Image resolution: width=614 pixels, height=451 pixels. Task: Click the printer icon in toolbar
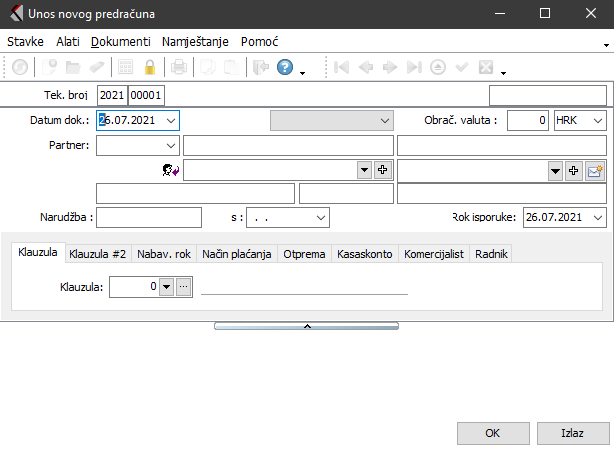179,68
